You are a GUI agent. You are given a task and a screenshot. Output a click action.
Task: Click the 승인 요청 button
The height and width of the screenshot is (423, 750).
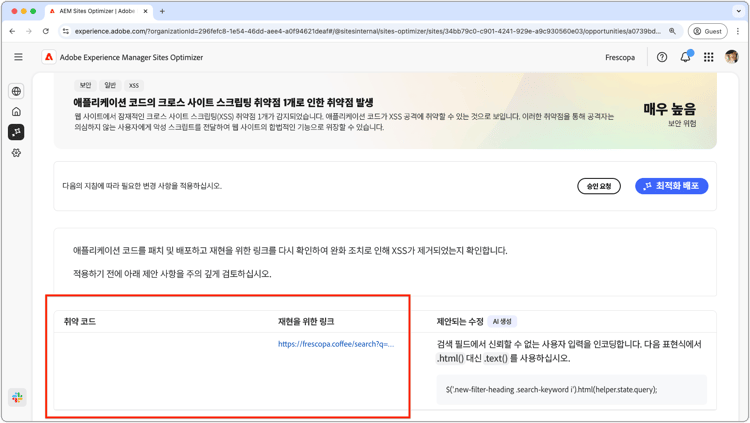[599, 186]
